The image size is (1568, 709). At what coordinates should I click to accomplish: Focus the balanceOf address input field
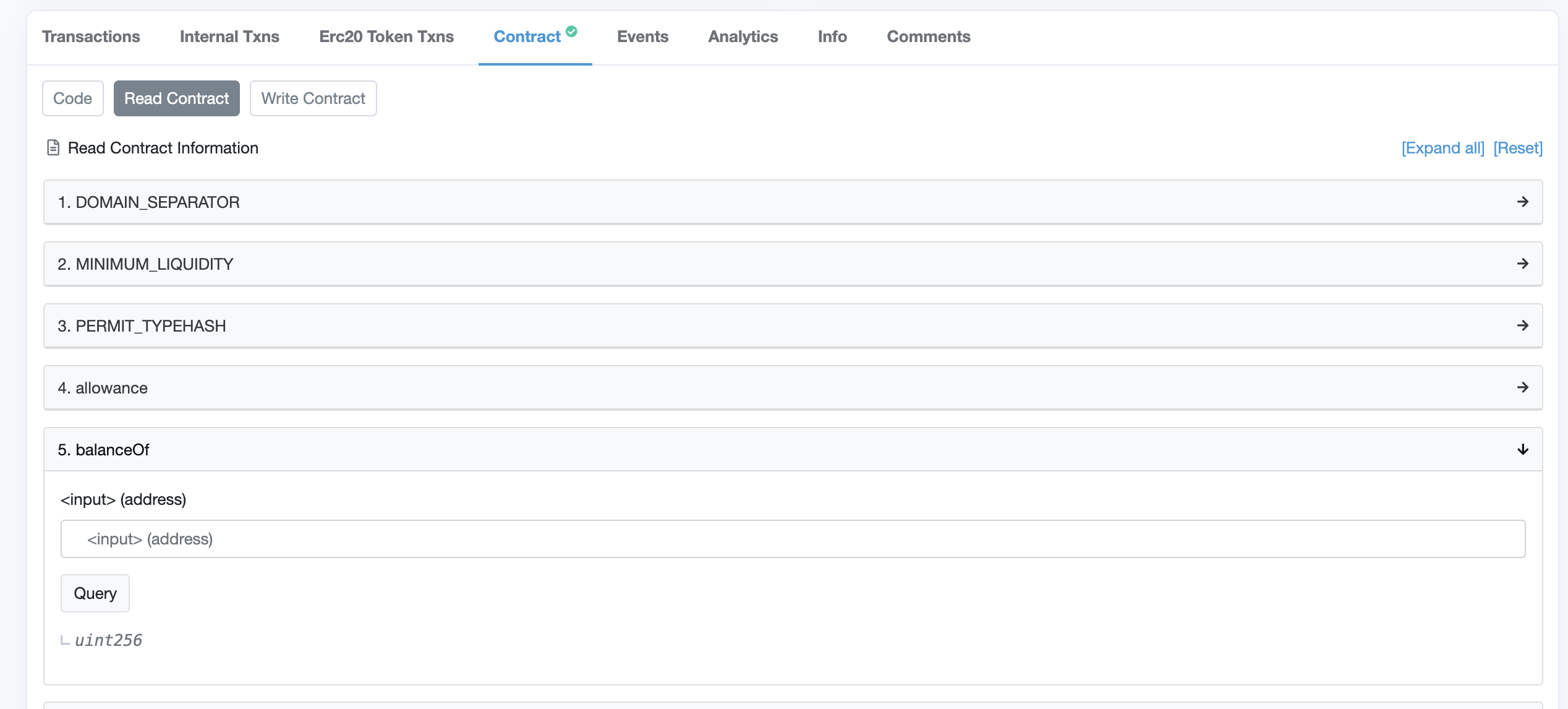[793, 539]
